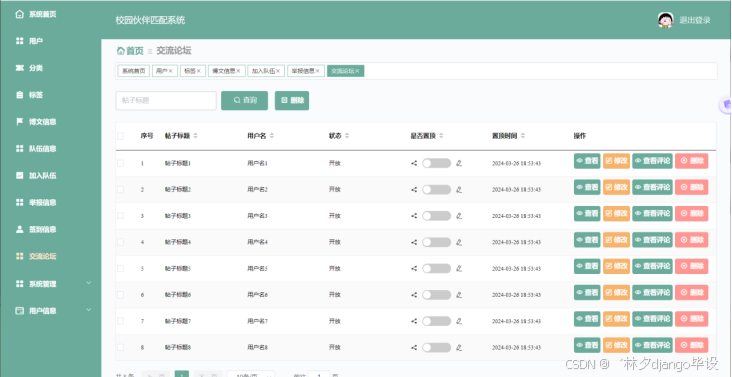Close the 举报信息 page tab

tap(317, 71)
